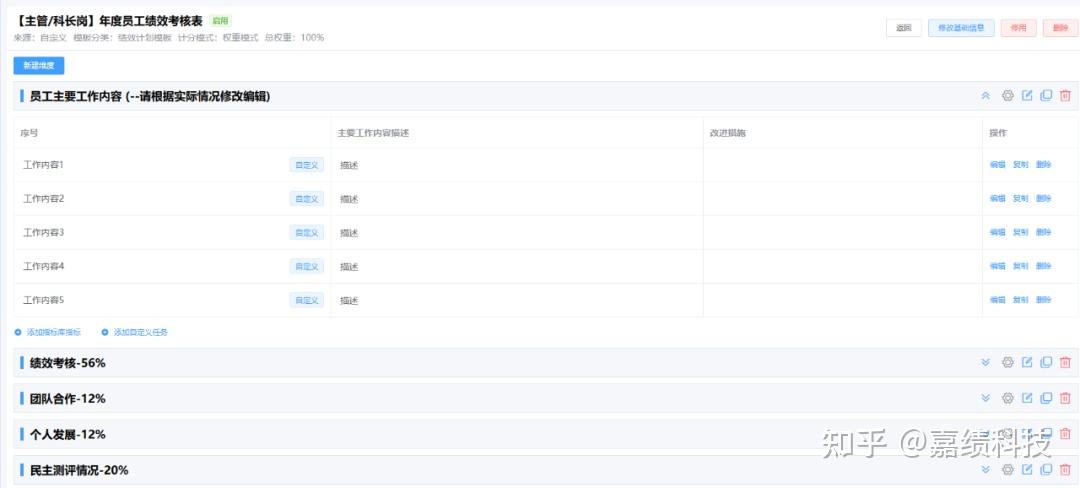
Task: Click edit pencil icon for 团队合作-12%
Action: [1027, 398]
